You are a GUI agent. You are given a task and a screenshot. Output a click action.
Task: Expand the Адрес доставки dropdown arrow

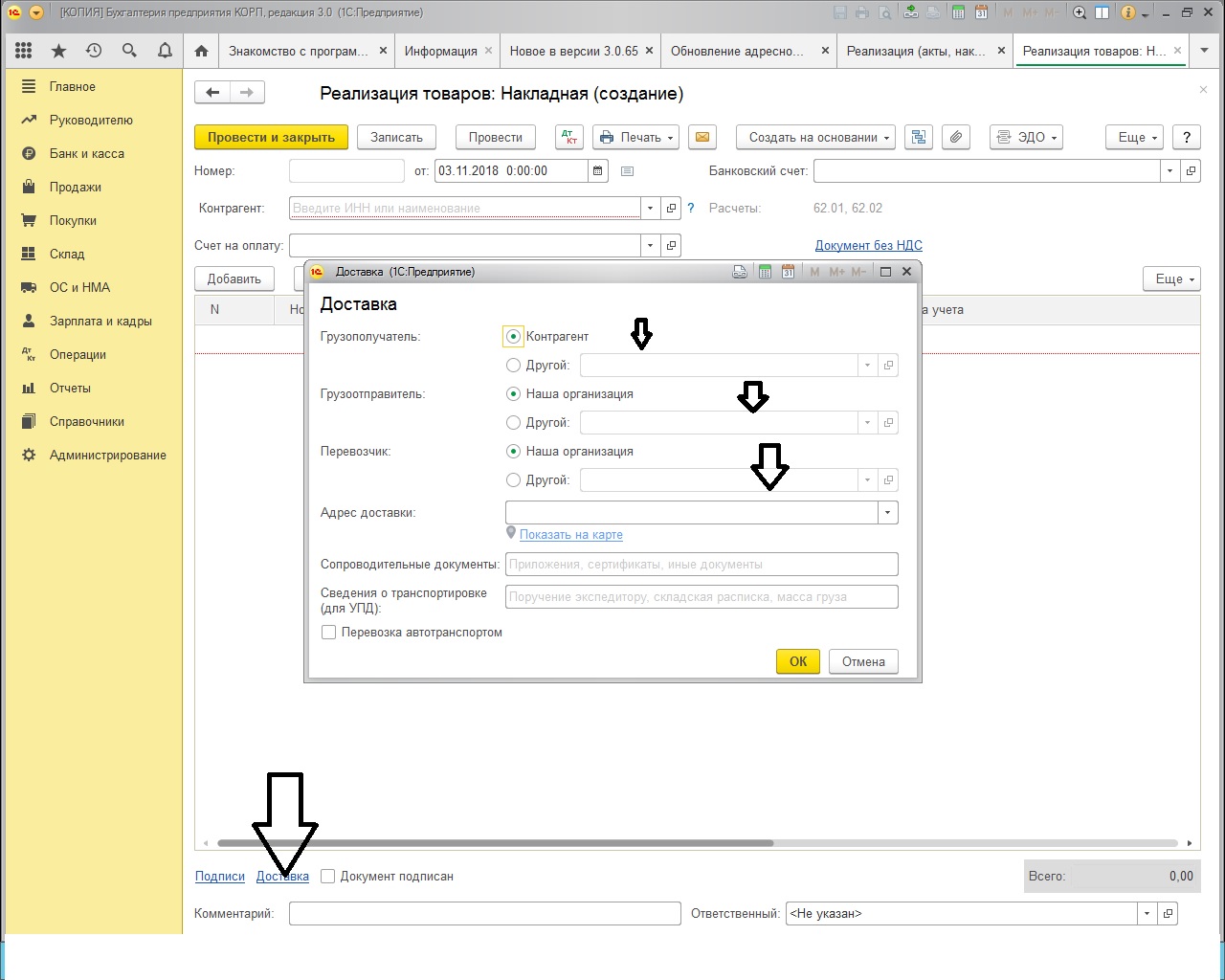(x=888, y=513)
